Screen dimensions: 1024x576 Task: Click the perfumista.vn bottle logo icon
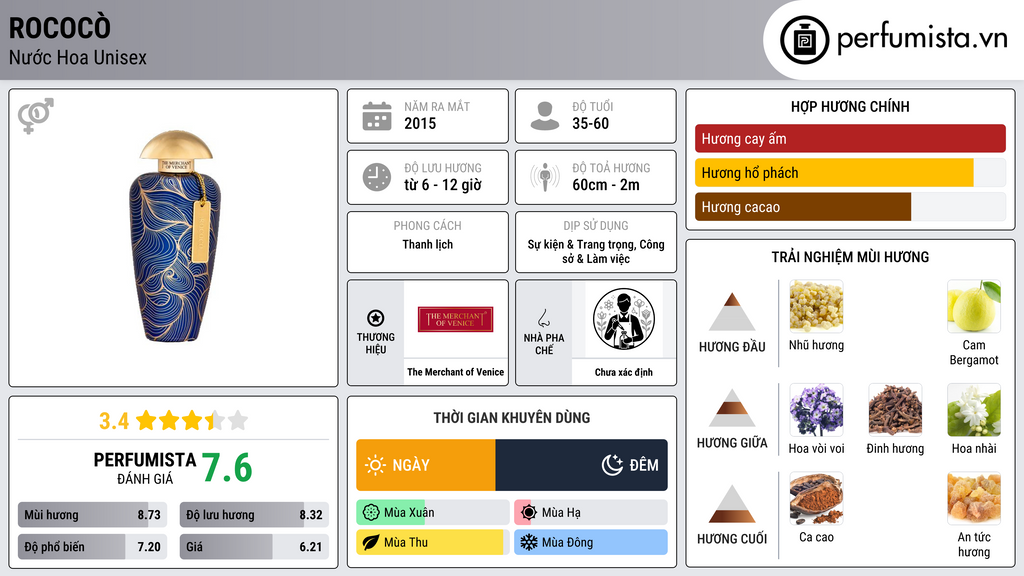804,40
